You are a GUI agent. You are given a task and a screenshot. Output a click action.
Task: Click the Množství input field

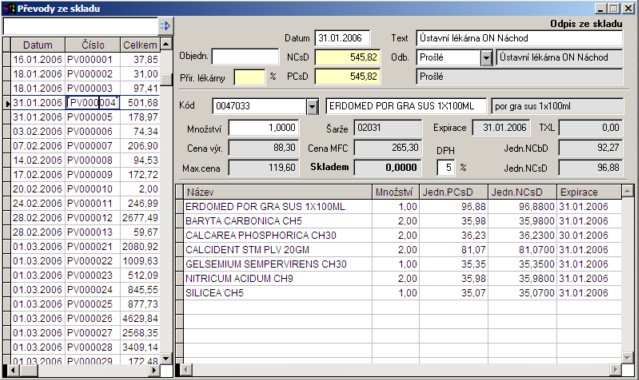(x=264, y=128)
